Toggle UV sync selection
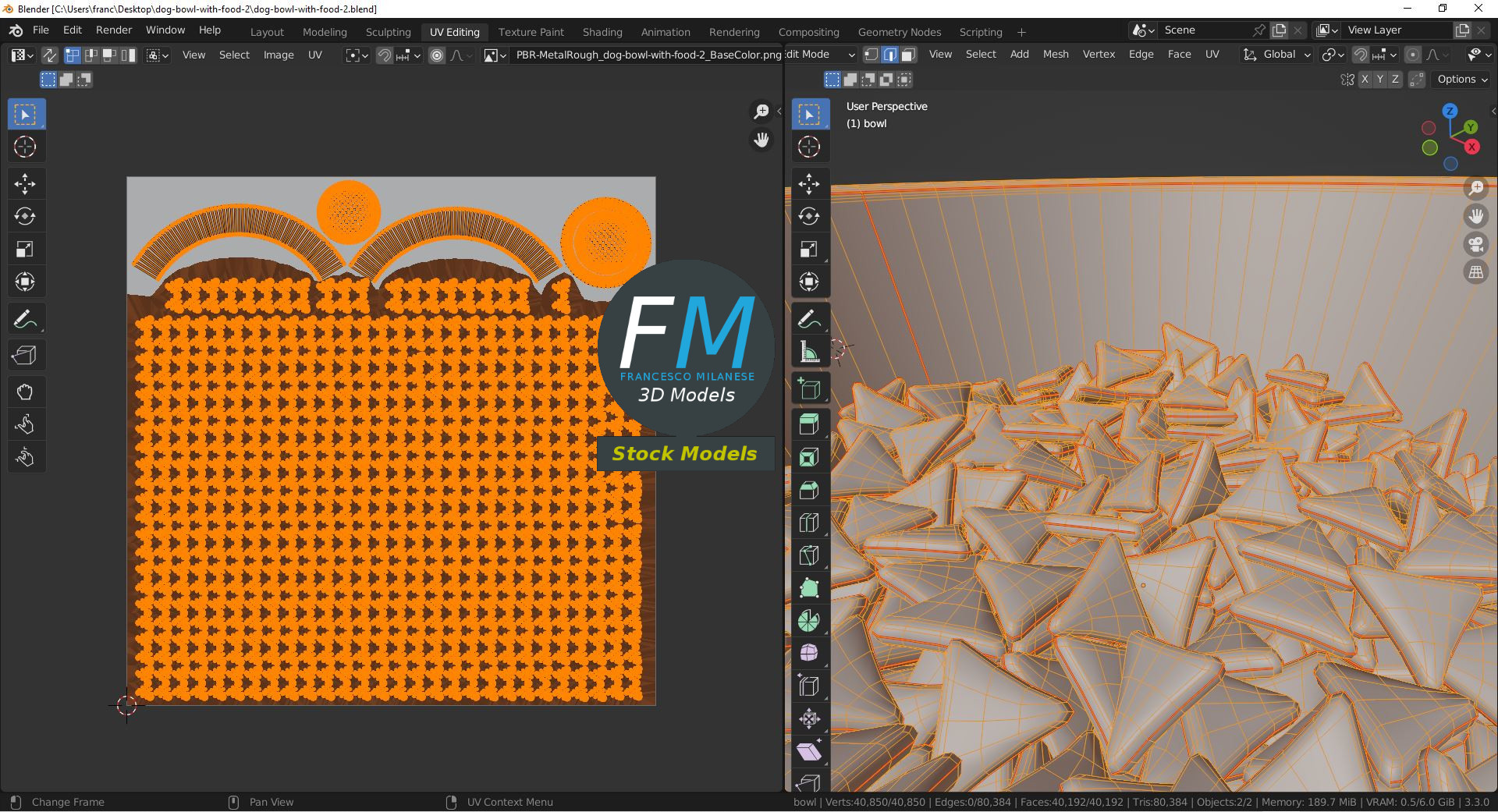Image resolution: width=1498 pixels, height=812 pixels. (49, 55)
